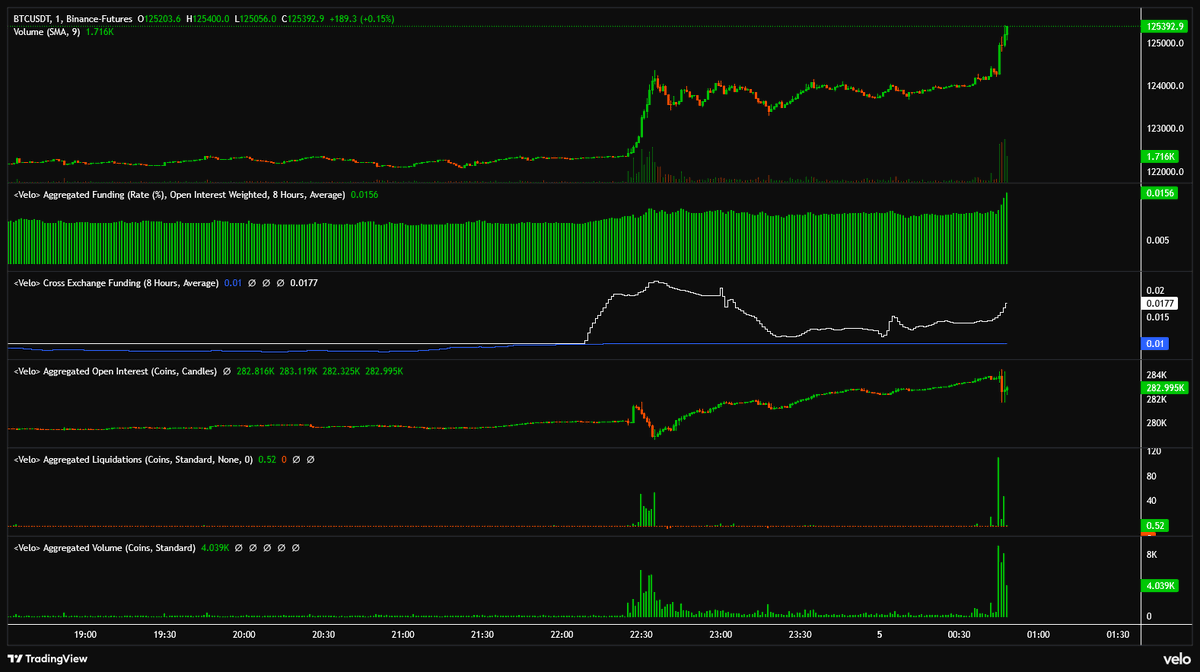Image resolution: width=1200 pixels, height=672 pixels.
Task: Select the Cross Exchange Funding indicator legend
Action: pos(115,283)
